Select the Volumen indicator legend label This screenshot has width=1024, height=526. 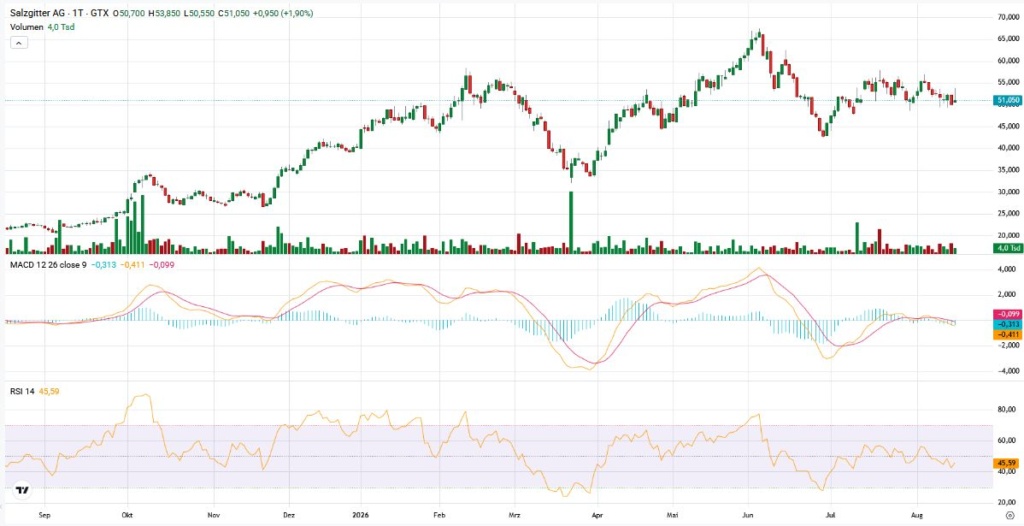pyautogui.click(x=26, y=27)
